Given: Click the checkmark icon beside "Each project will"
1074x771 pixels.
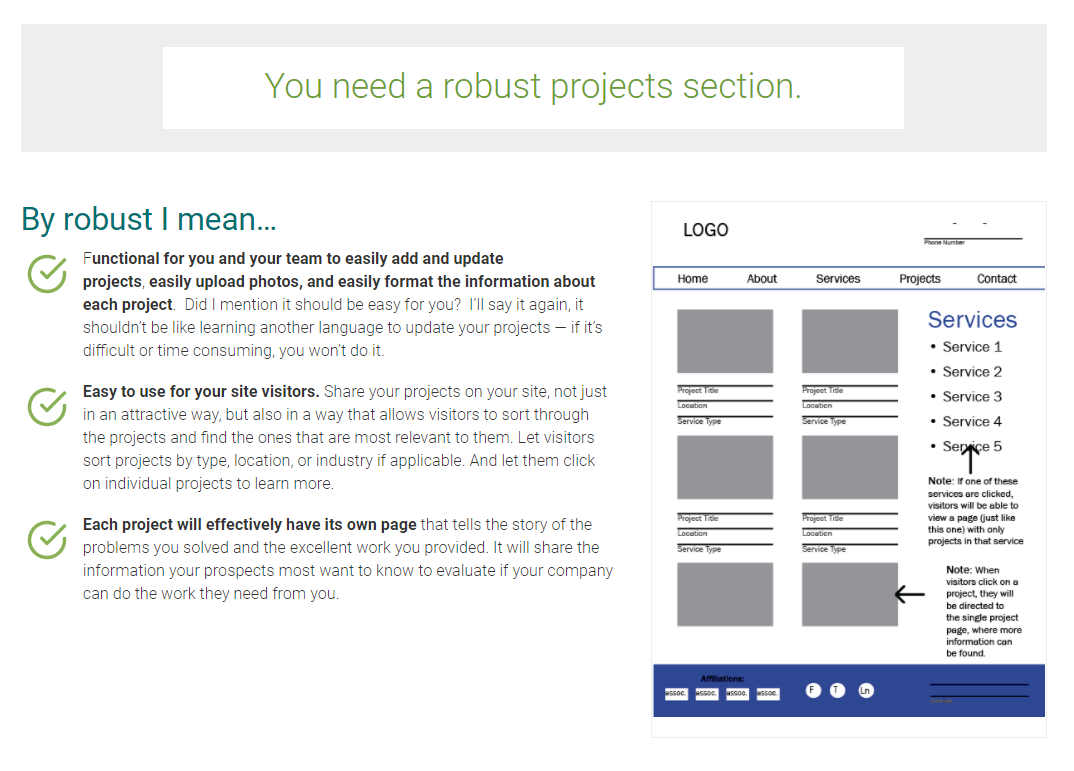Looking at the screenshot, I should pyautogui.click(x=47, y=539).
